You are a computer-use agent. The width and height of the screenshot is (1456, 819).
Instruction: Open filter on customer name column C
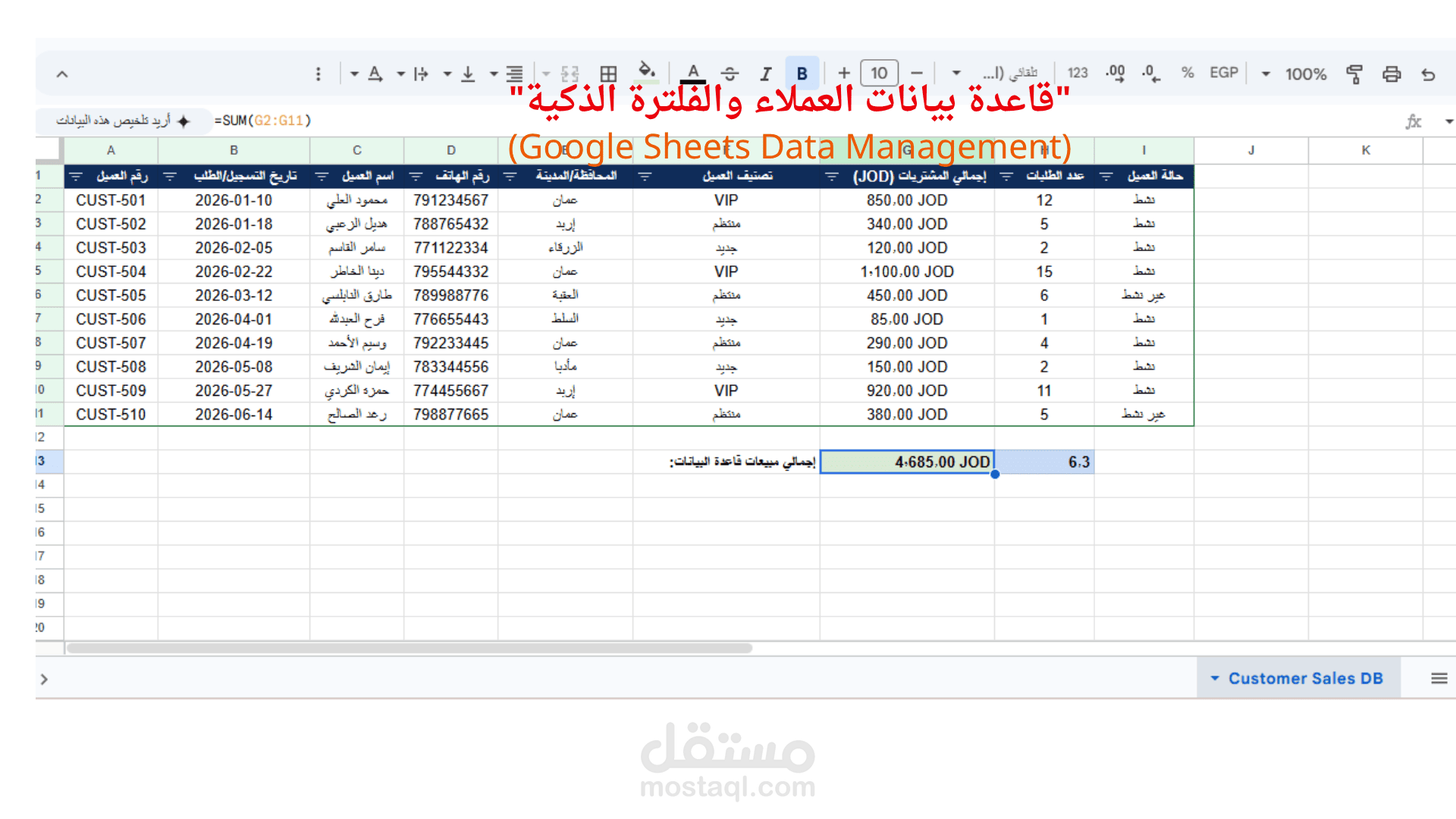click(322, 176)
